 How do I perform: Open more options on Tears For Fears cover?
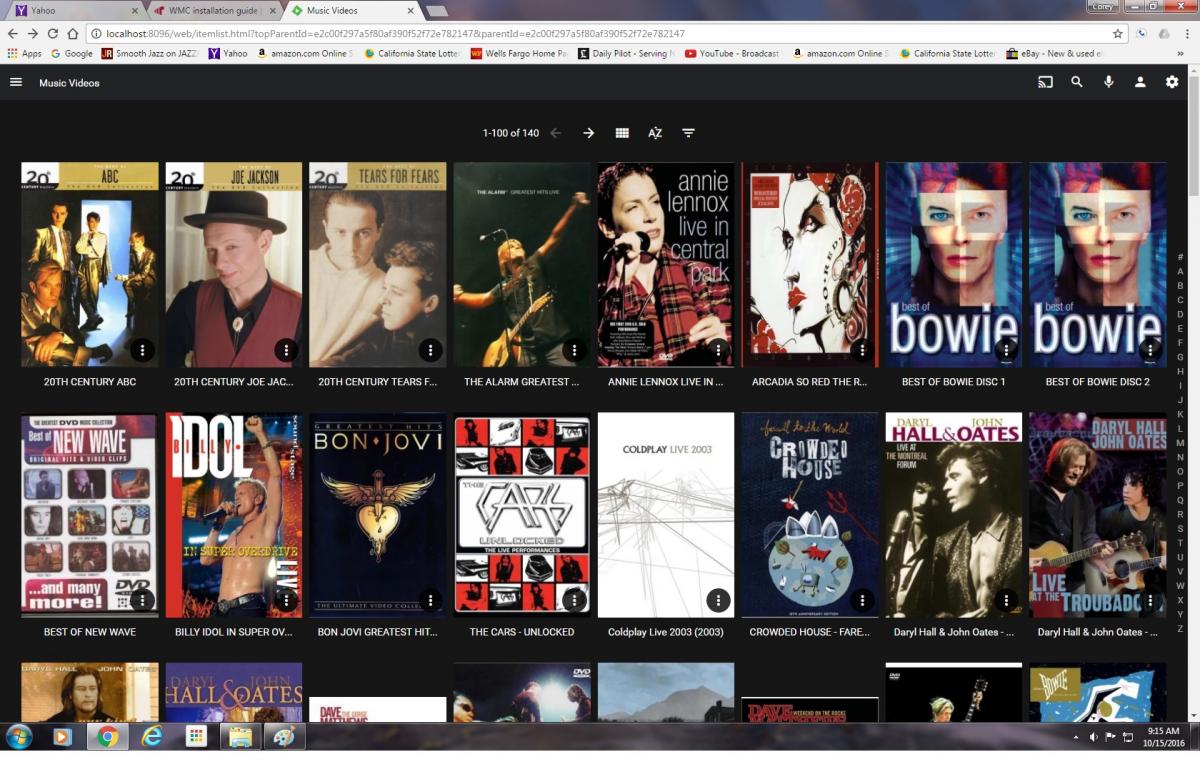click(430, 350)
